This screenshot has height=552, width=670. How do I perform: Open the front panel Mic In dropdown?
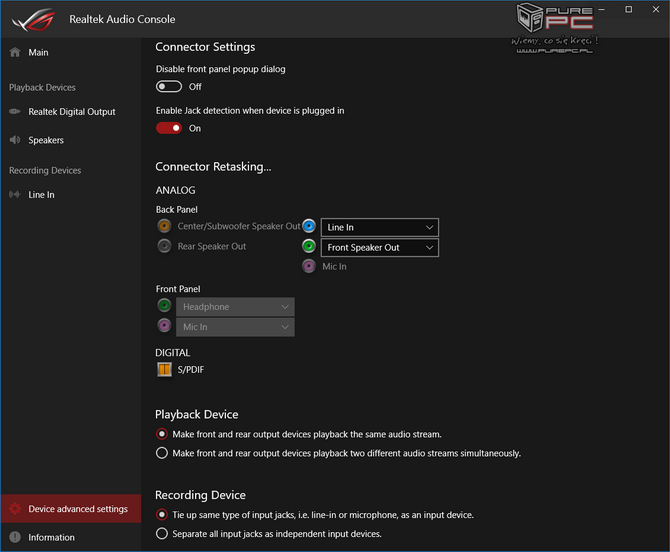click(x=235, y=327)
